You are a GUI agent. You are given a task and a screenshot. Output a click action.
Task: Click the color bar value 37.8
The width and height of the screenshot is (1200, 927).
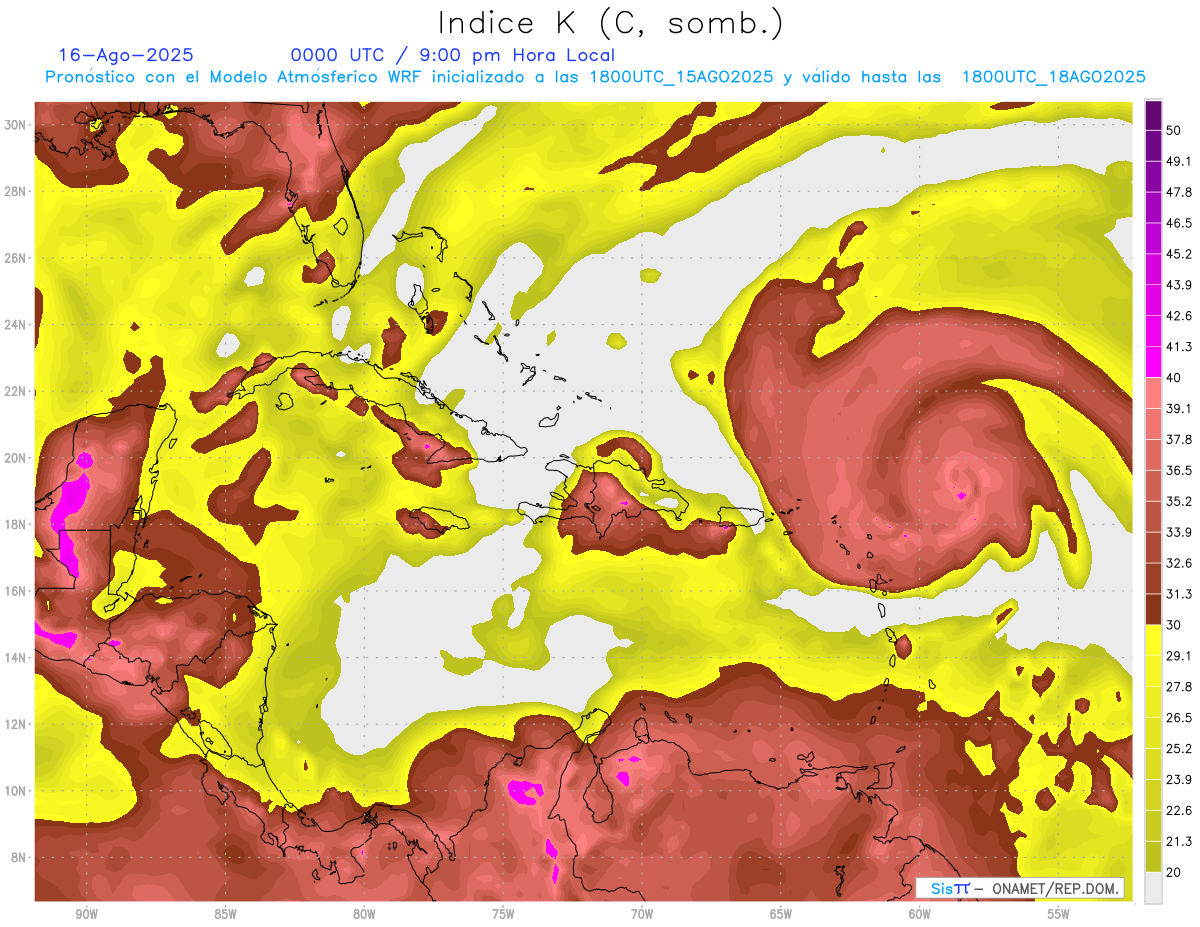coord(1178,439)
